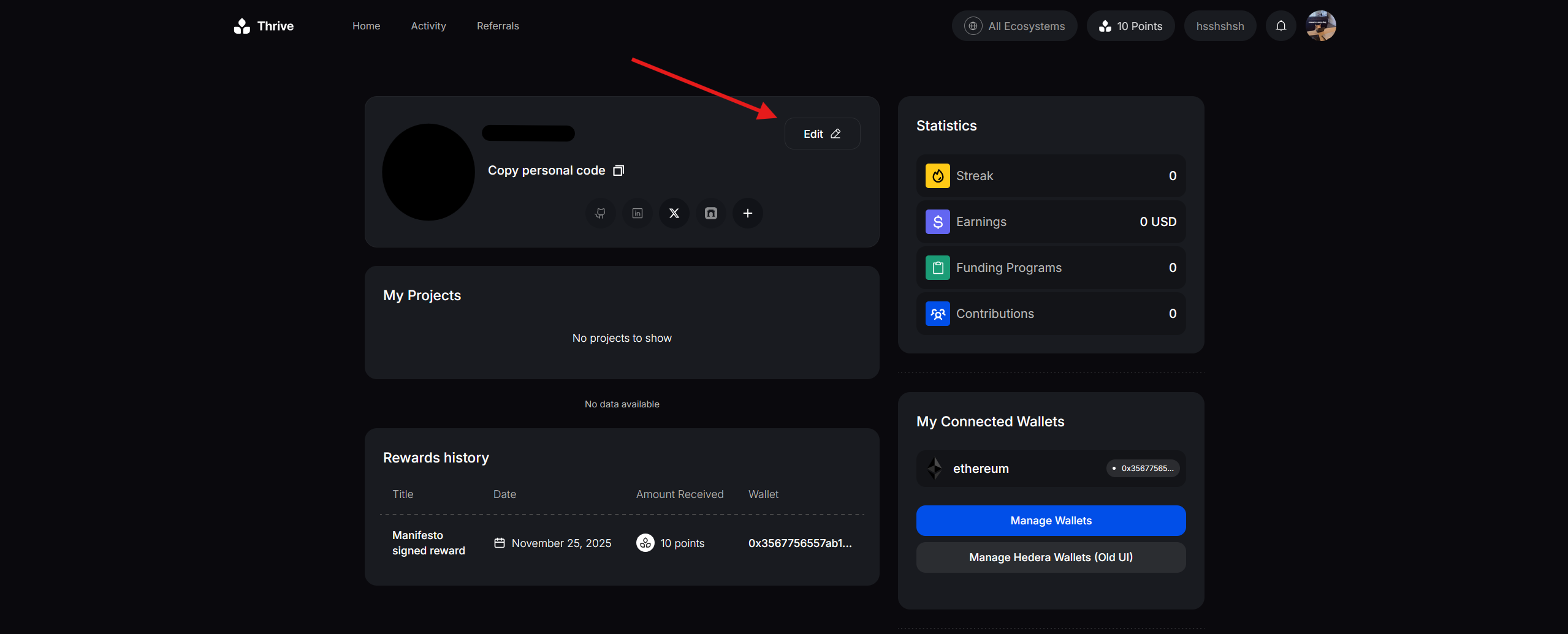Click the copy icon beside personal code
Screen dimensions: 1568x634
point(619,170)
